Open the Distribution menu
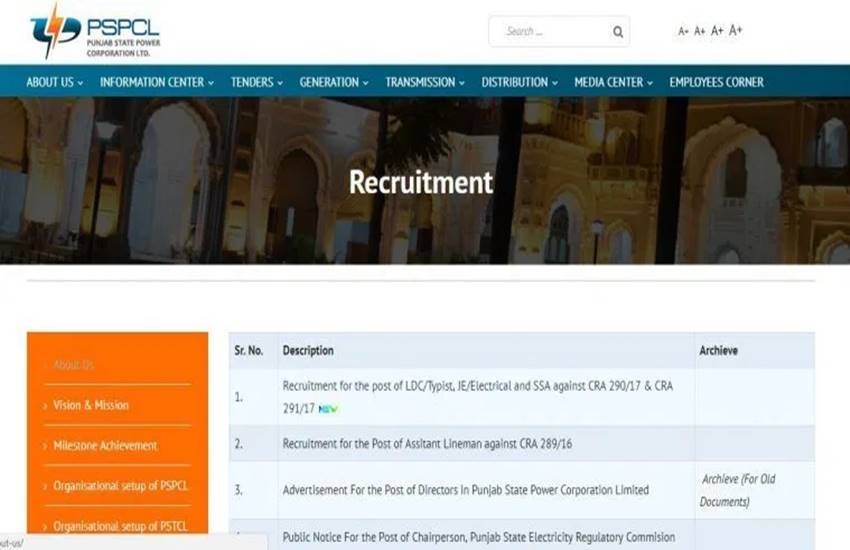 coord(520,82)
